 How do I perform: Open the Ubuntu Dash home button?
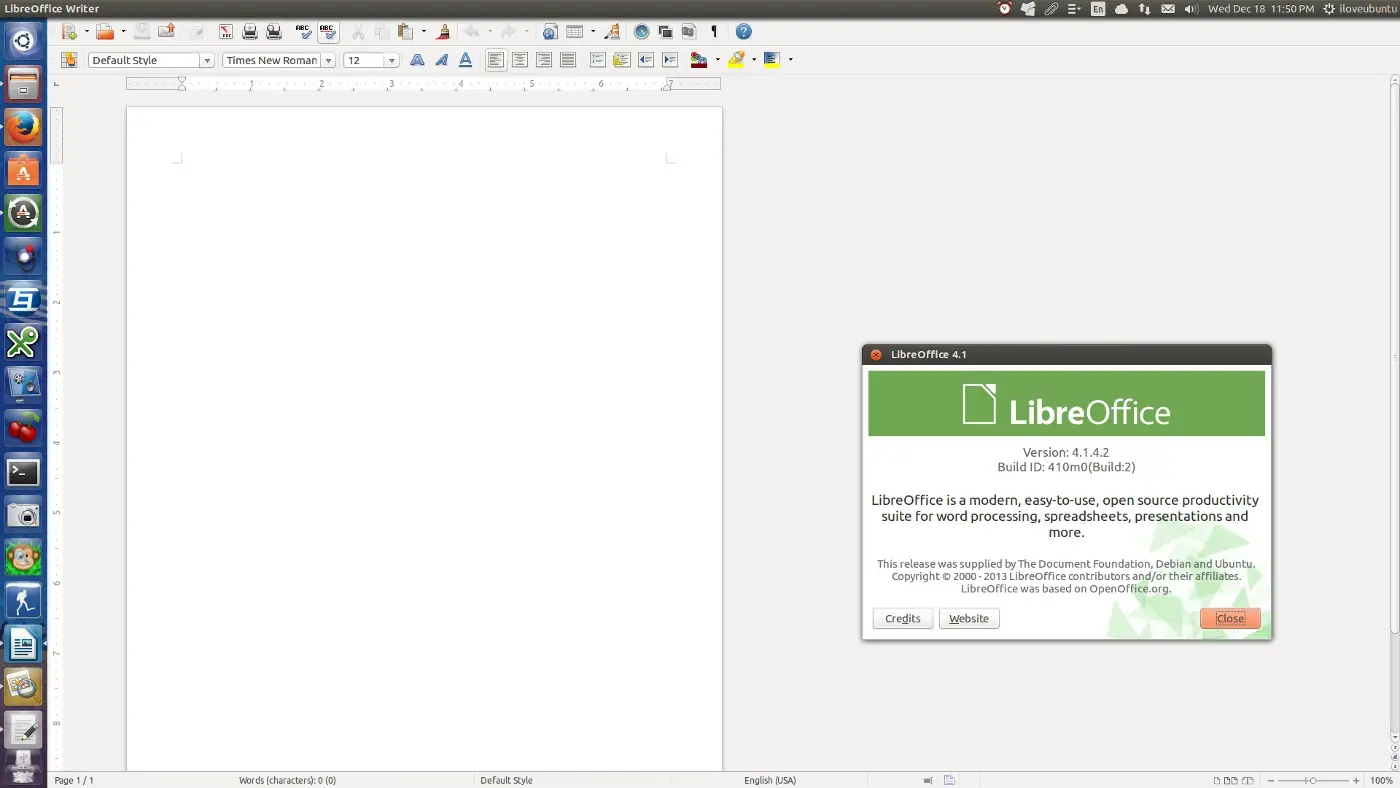[23, 41]
